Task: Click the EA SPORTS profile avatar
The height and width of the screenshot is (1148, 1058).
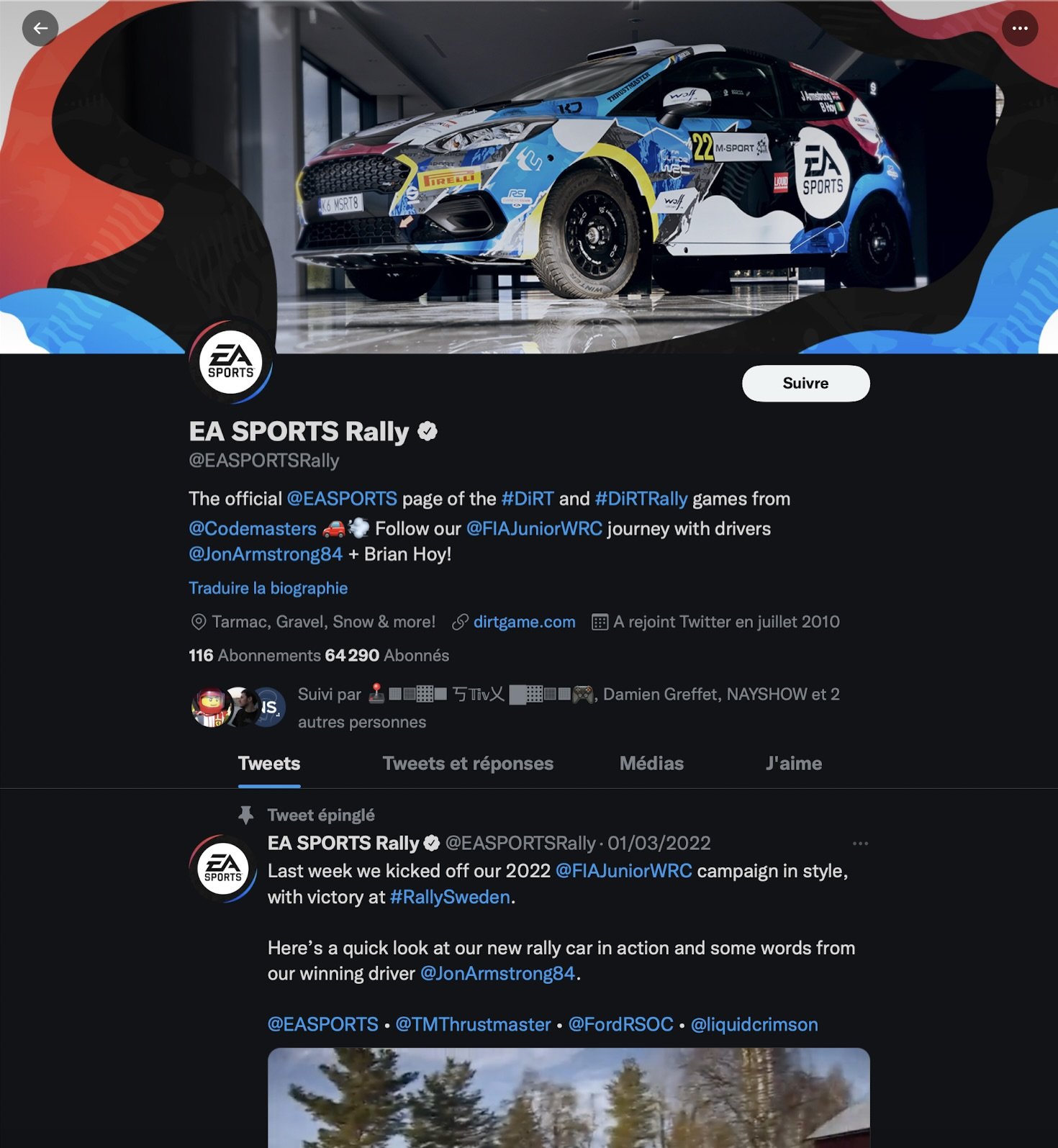Action: [230, 362]
